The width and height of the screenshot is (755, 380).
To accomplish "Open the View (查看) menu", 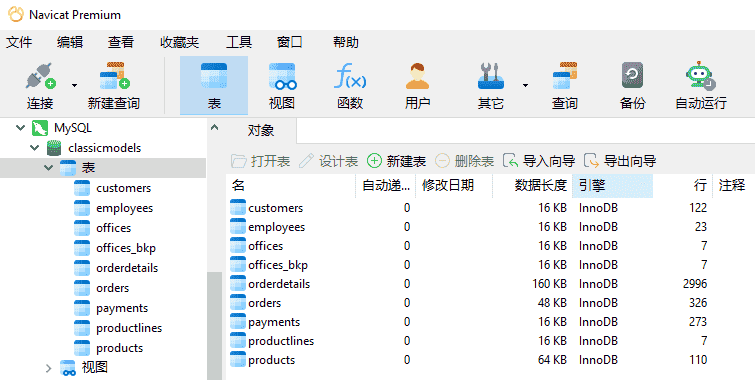I will pos(120,42).
